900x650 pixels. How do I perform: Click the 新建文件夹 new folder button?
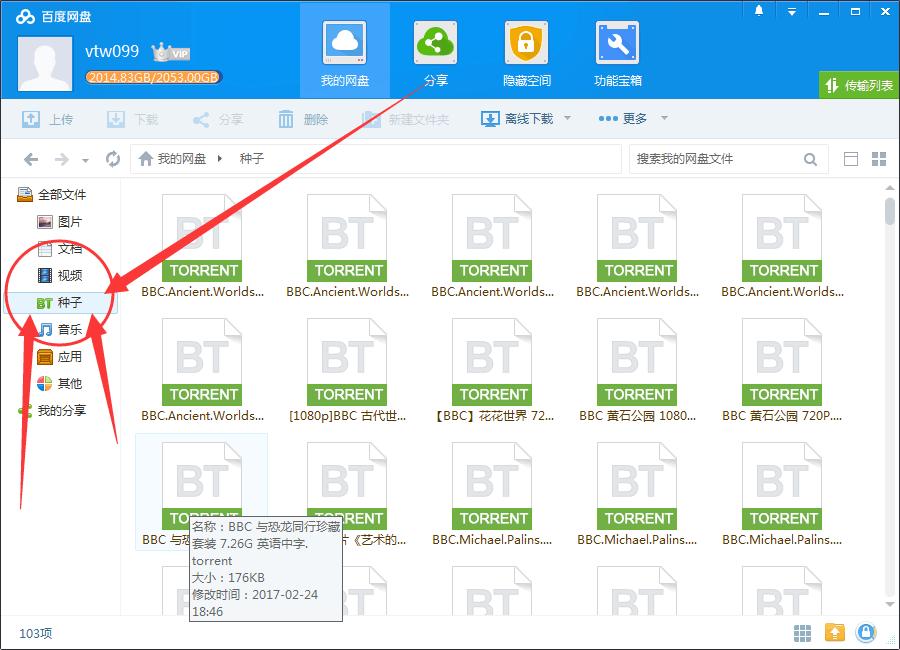pos(405,119)
